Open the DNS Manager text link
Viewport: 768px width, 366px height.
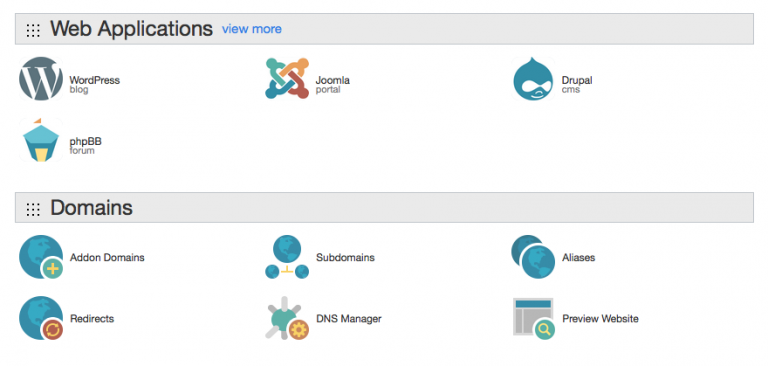tap(349, 318)
